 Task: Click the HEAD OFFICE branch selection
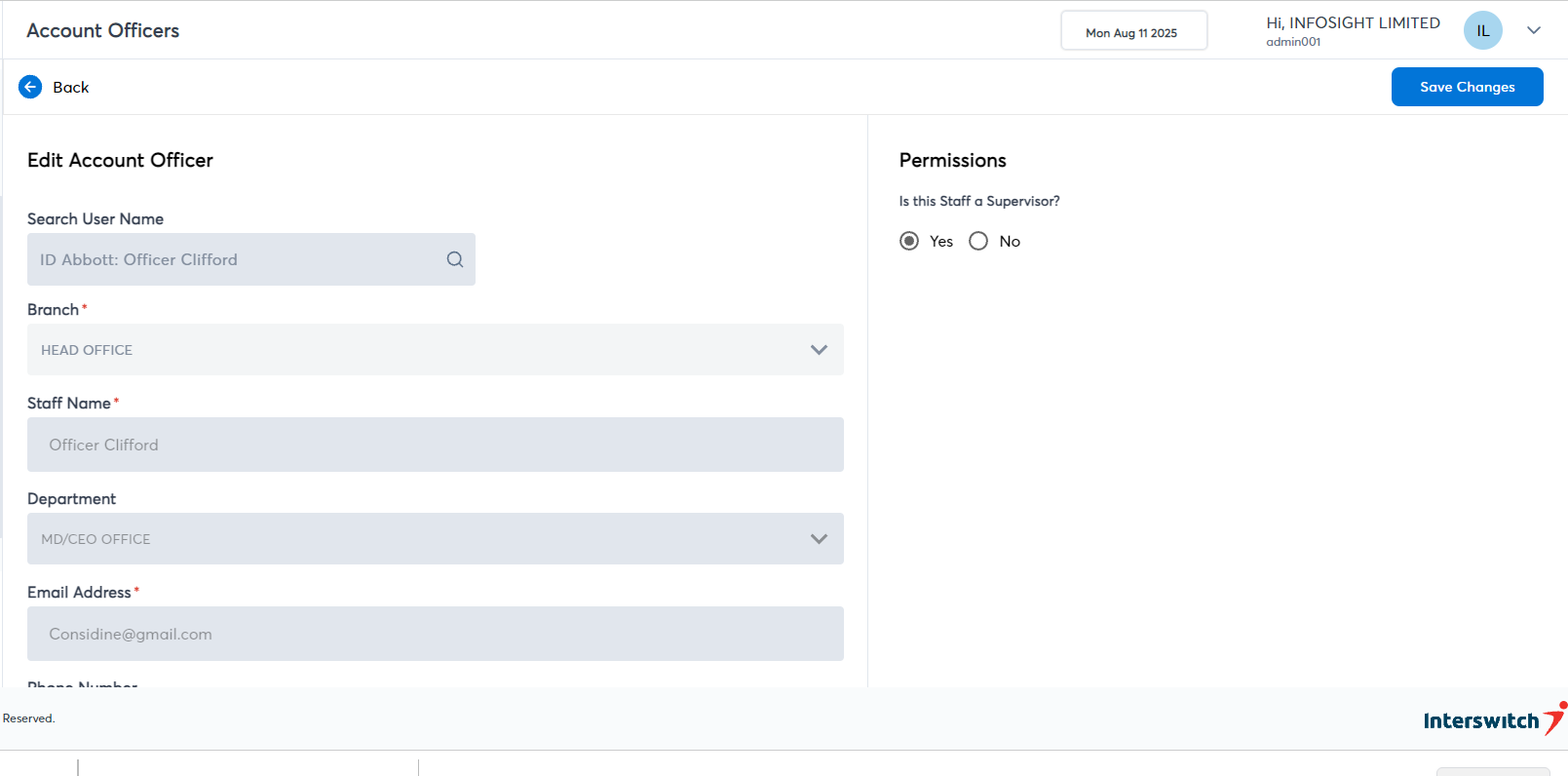point(87,350)
